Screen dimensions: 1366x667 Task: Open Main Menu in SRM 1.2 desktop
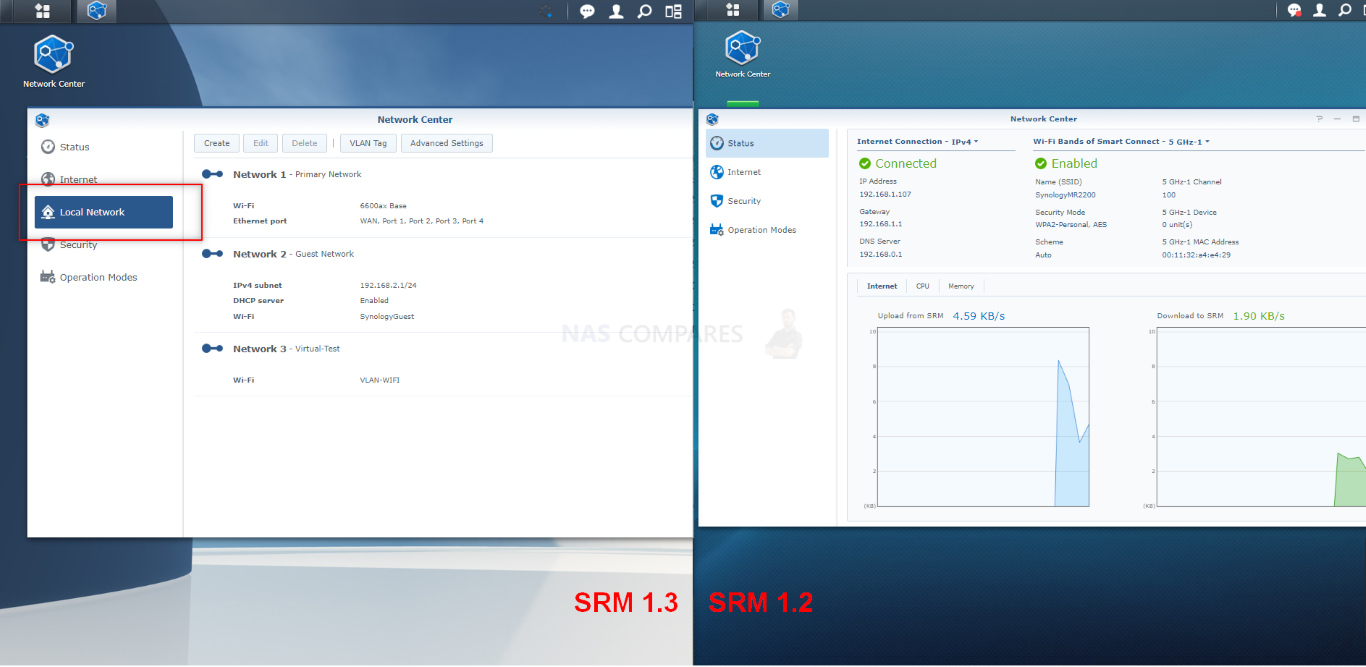click(x=733, y=10)
